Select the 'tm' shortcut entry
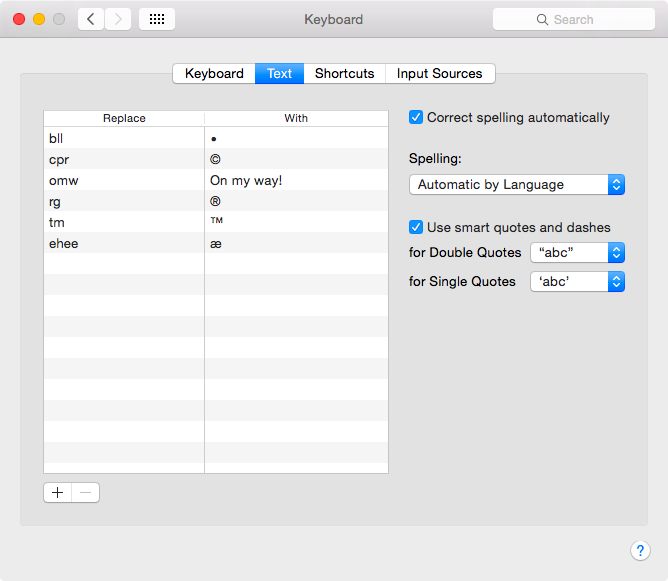 point(124,221)
